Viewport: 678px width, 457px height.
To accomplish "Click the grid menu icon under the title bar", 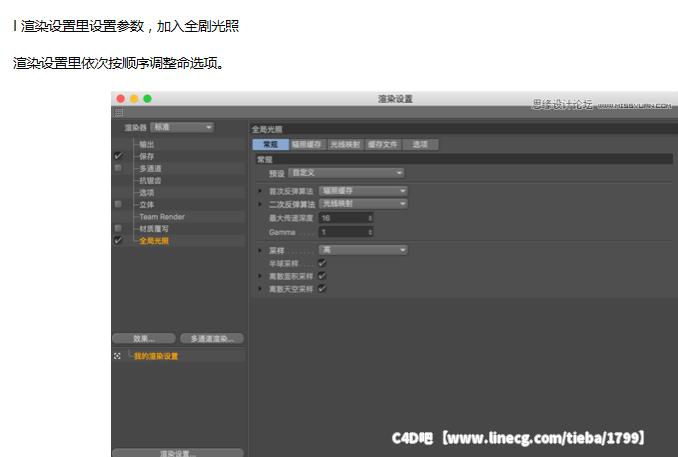I will pyautogui.click(x=118, y=112).
